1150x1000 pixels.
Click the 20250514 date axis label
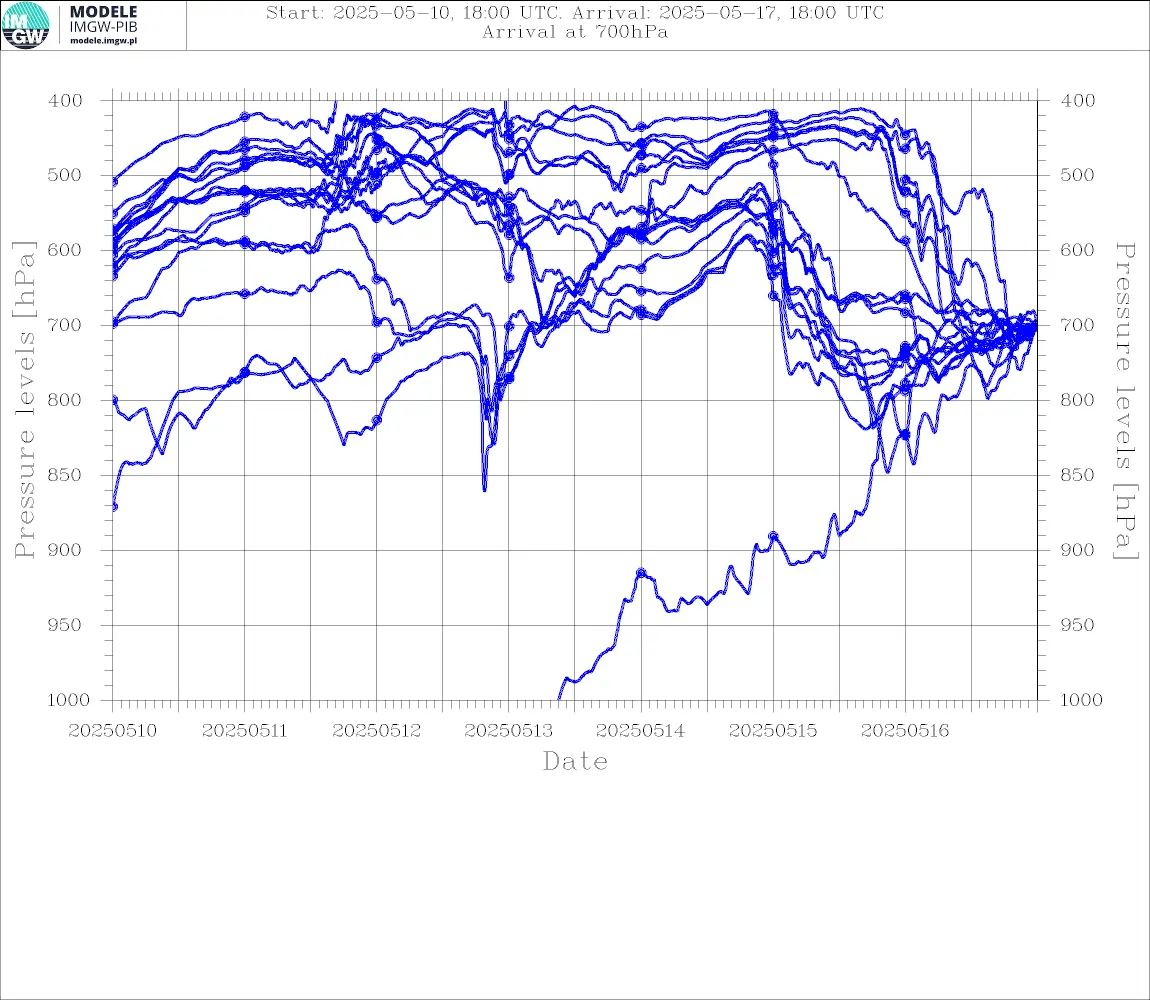point(640,731)
